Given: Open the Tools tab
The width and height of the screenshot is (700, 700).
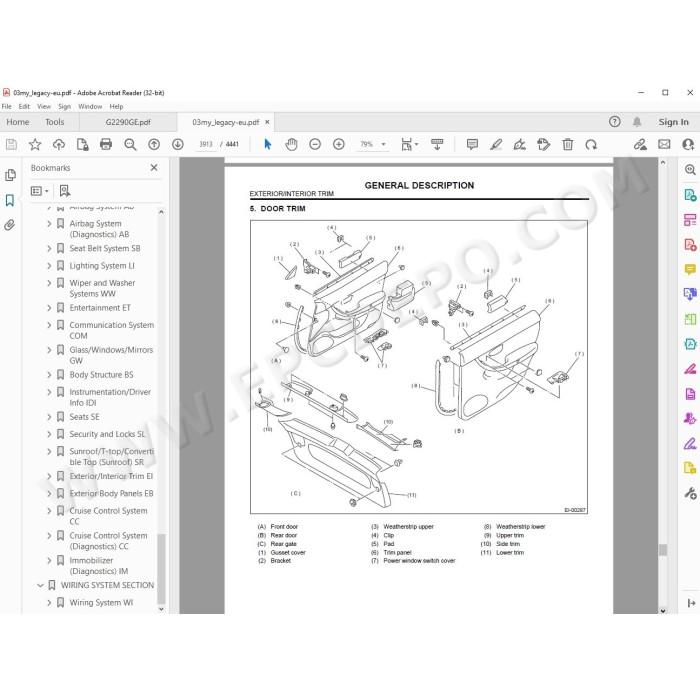Looking at the screenshot, I should (54, 122).
